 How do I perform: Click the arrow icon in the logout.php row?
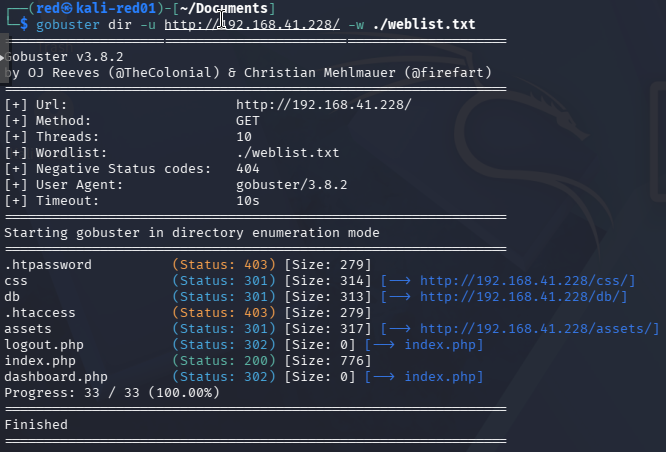pos(384,345)
